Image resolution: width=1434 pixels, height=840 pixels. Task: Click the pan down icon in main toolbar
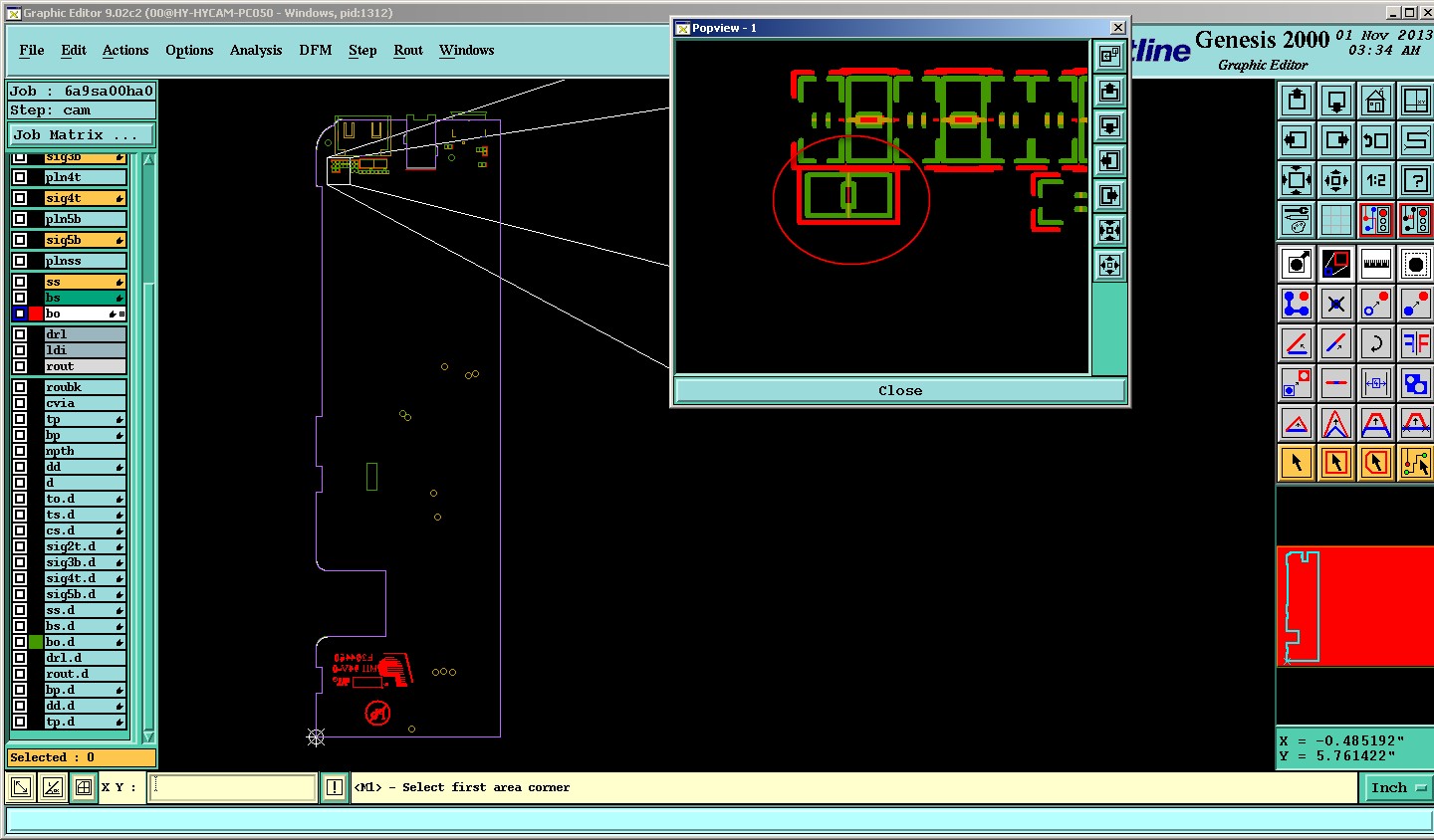click(x=1336, y=100)
